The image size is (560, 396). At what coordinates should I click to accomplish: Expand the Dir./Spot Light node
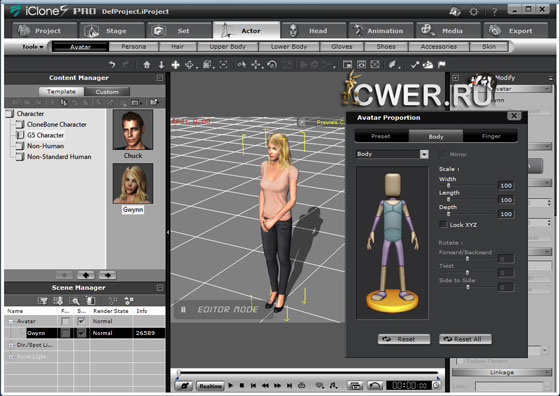[11, 345]
